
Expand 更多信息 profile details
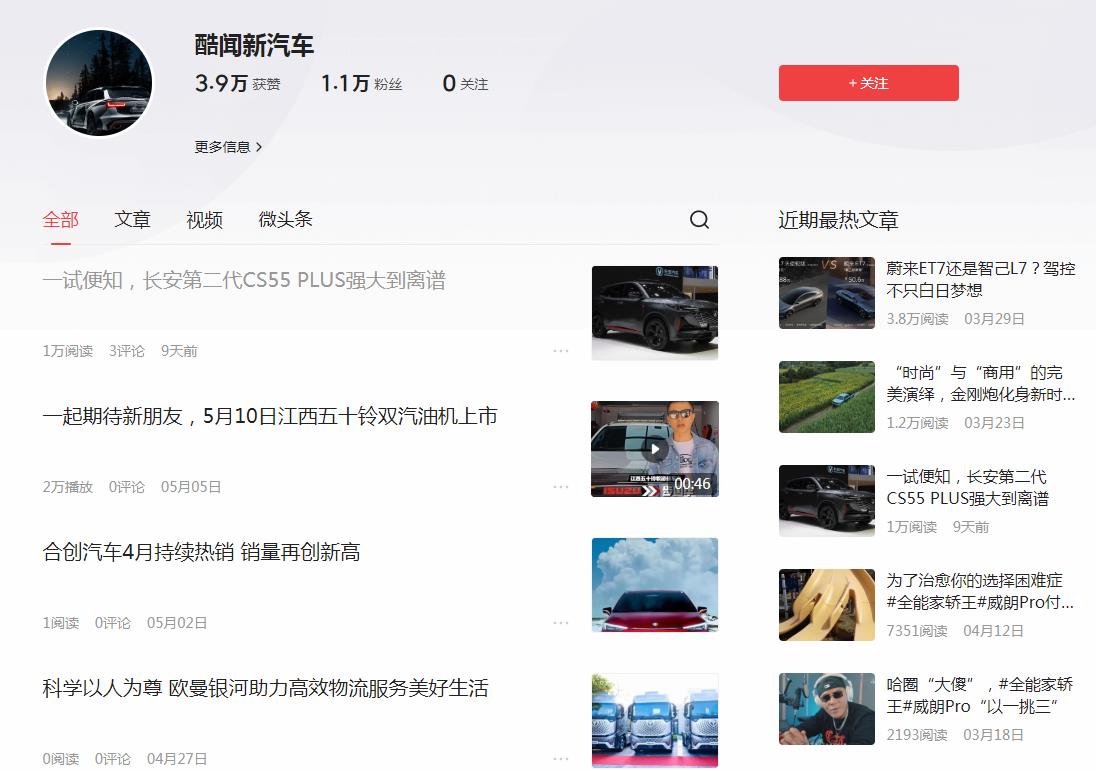228,147
